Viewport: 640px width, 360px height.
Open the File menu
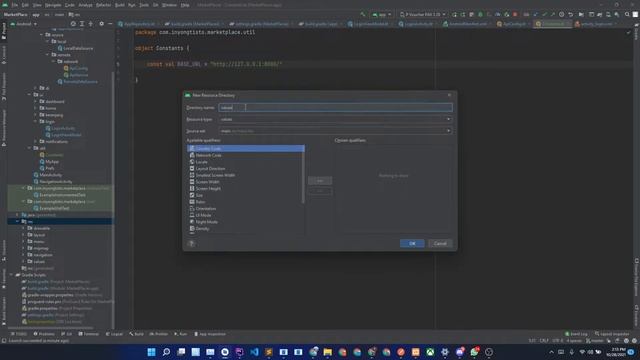[x=15, y=5]
